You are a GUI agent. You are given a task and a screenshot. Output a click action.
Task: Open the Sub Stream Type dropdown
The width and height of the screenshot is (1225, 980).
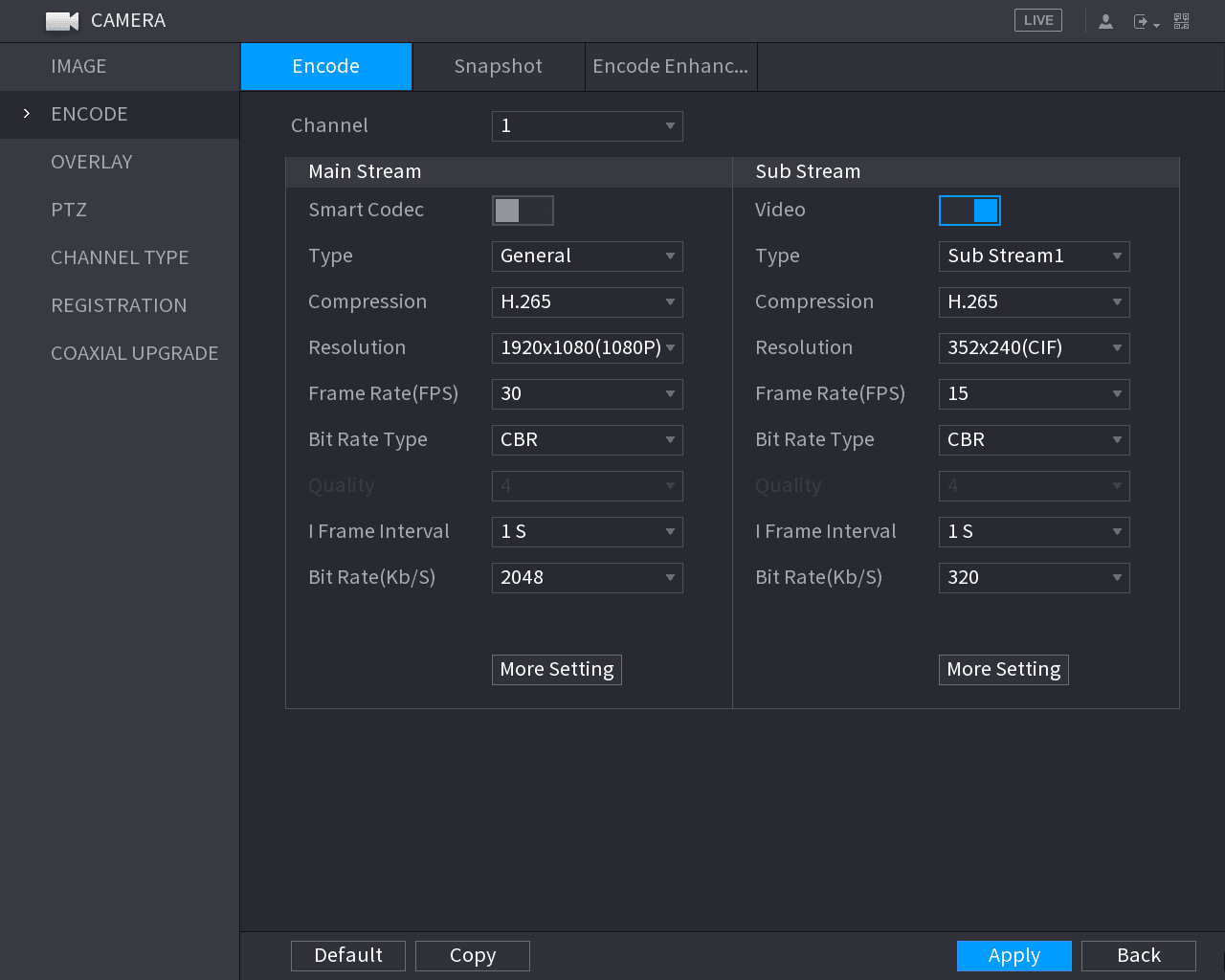click(x=1035, y=256)
